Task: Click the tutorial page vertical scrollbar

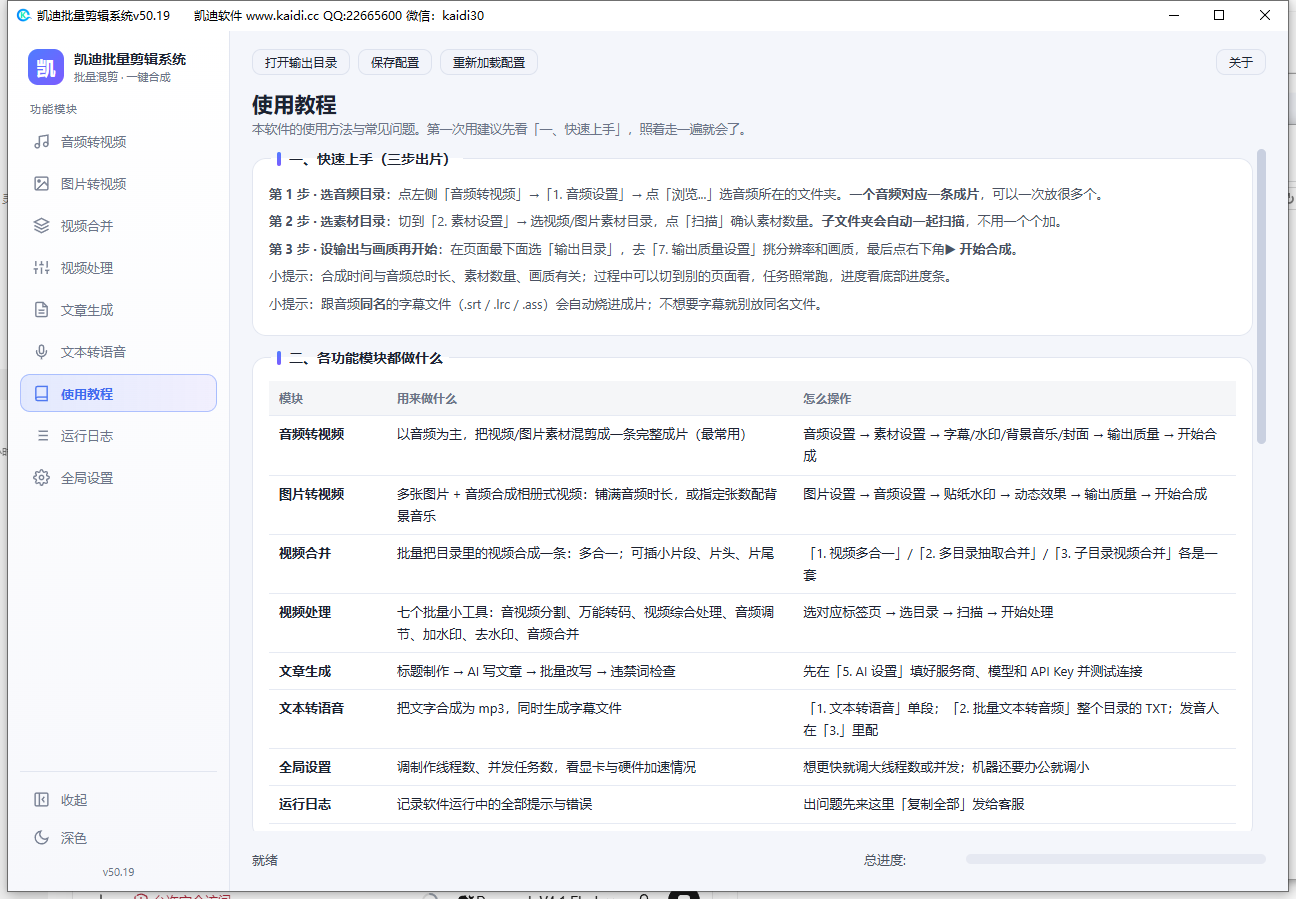Action: click(x=1262, y=296)
